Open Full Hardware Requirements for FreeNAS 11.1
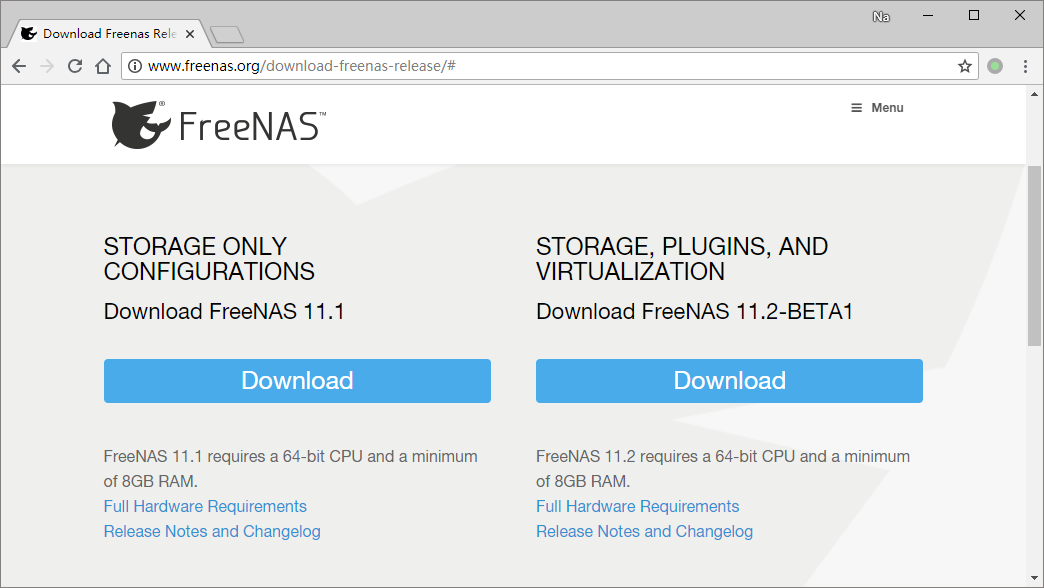1044x588 pixels. (x=205, y=506)
